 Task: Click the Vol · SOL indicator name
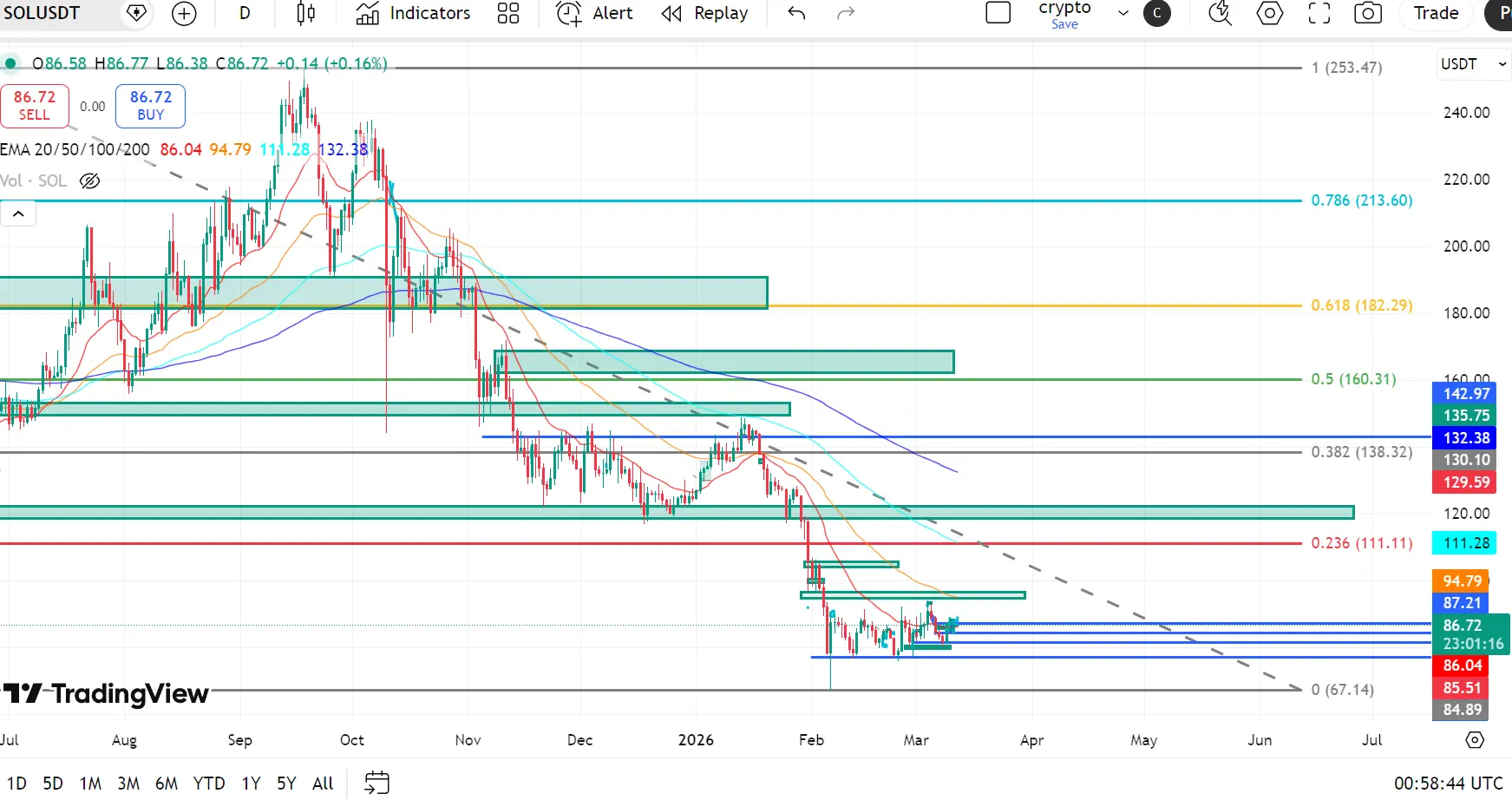click(34, 180)
